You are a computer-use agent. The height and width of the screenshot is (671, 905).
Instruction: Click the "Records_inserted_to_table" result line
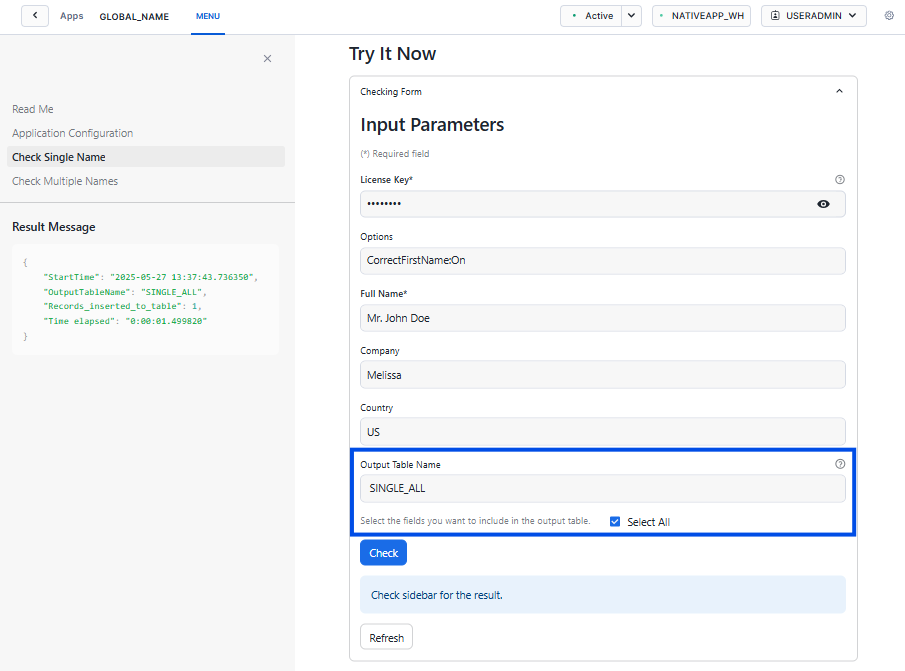122,306
